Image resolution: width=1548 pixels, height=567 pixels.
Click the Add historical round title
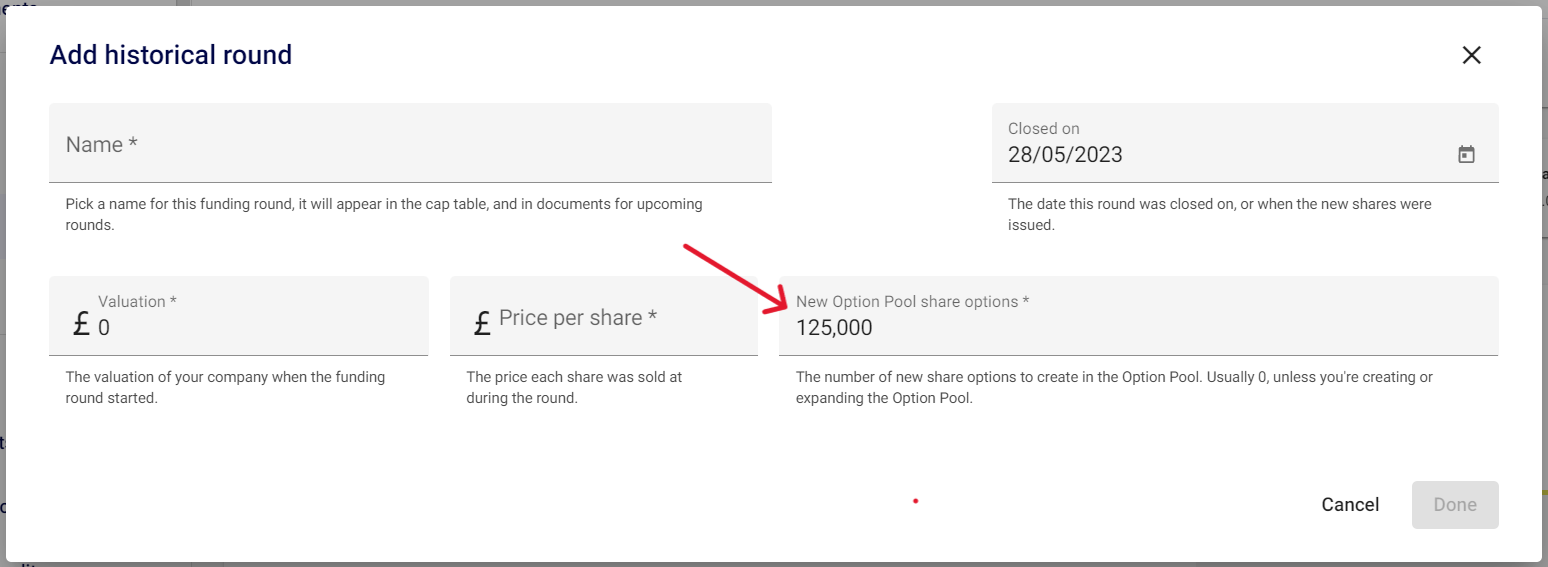click(171, 55)
